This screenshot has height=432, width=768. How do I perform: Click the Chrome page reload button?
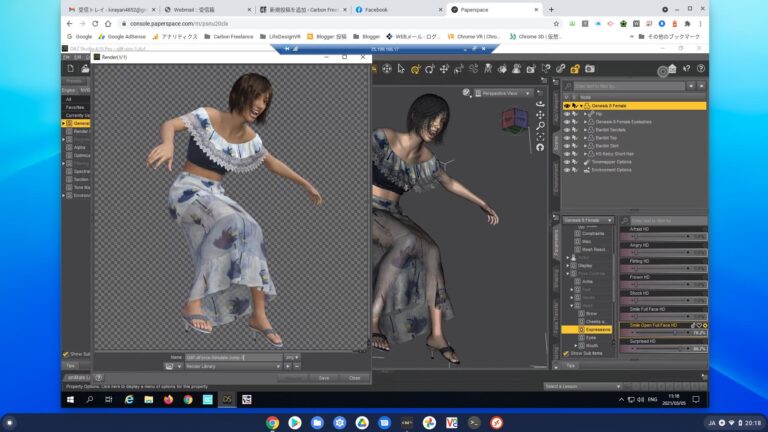coord(95,24)
